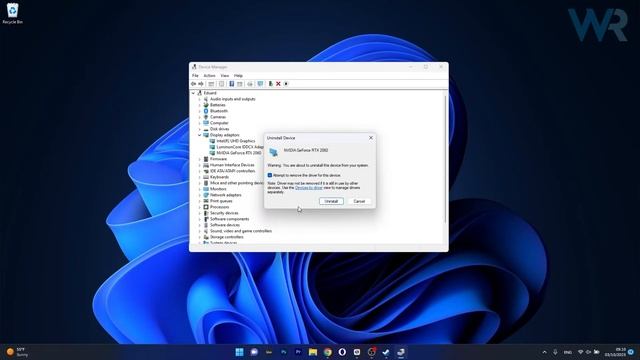This screenshot has width=640, height=360.
Task: Expand the Bluetooth category
Action: point(200,111)
